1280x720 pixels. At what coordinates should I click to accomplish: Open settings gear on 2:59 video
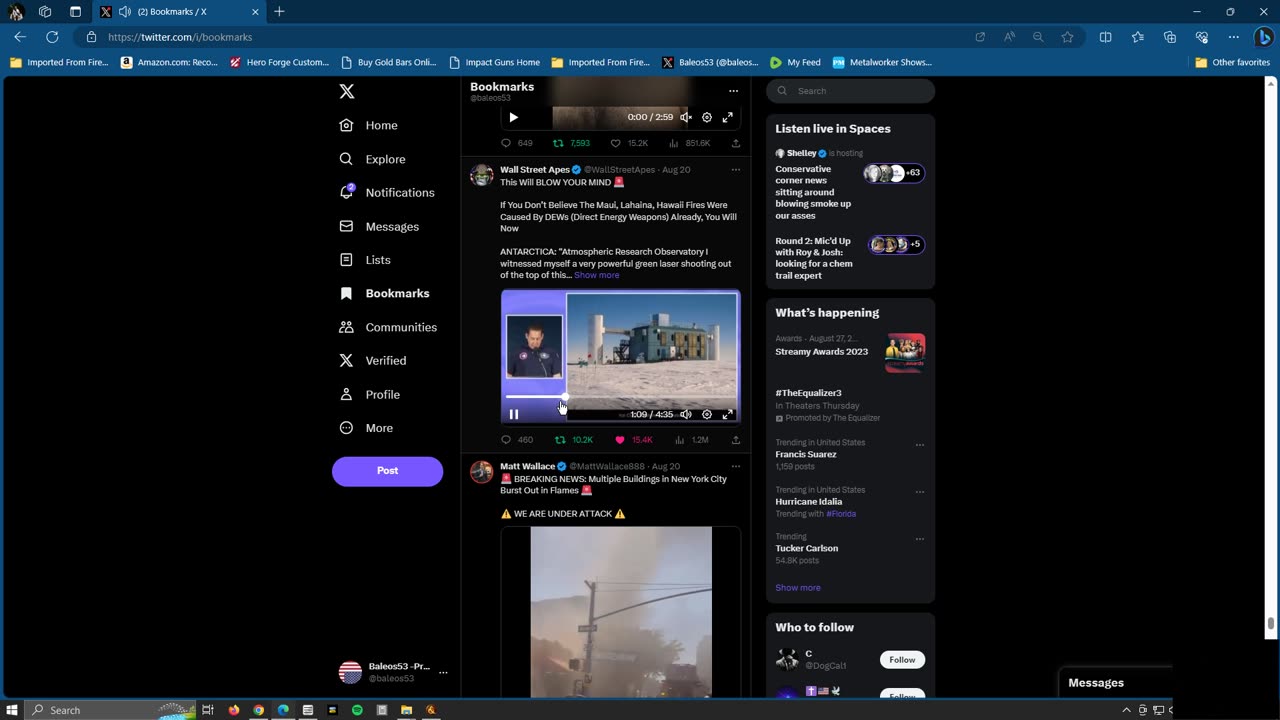(x=707, y=117)
